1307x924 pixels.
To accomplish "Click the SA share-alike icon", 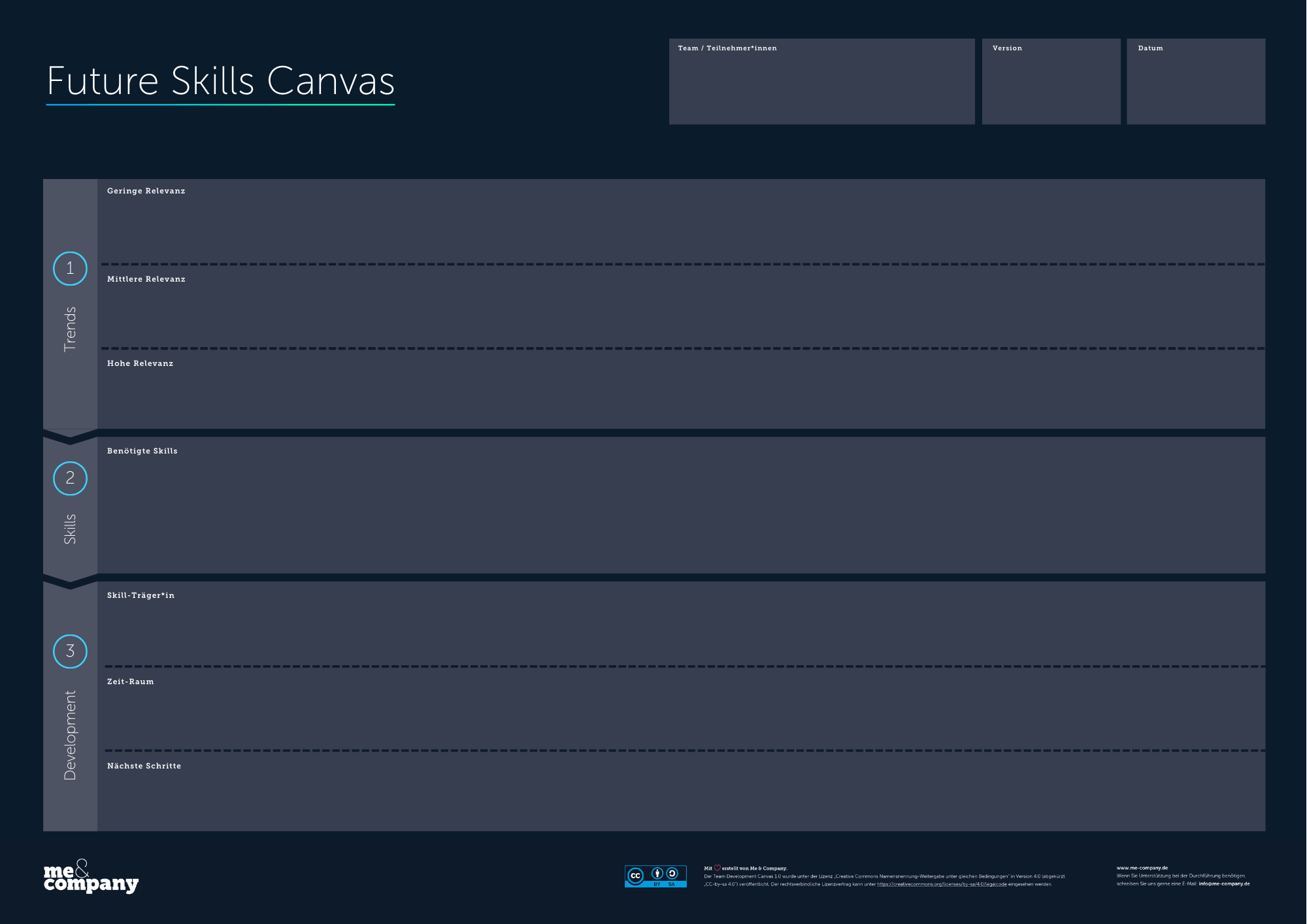I will pos(671,873).
